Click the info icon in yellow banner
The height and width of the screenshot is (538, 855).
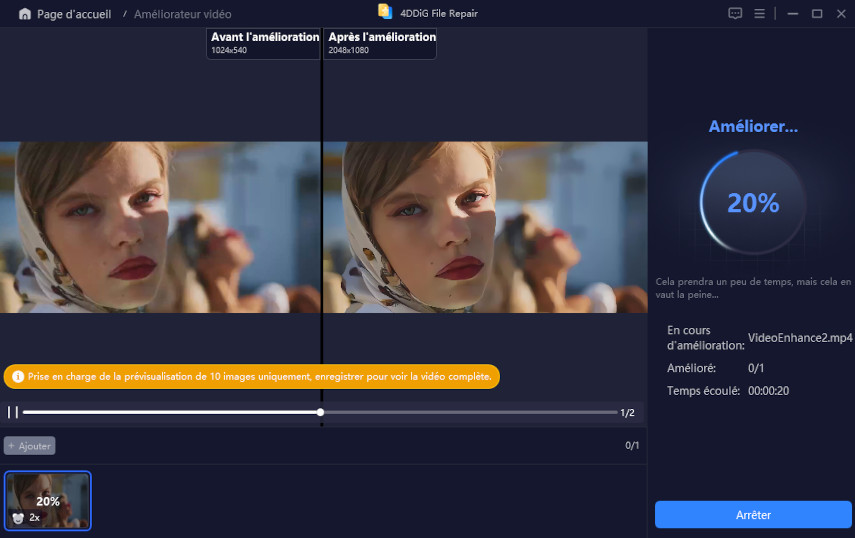coord(18,377)
